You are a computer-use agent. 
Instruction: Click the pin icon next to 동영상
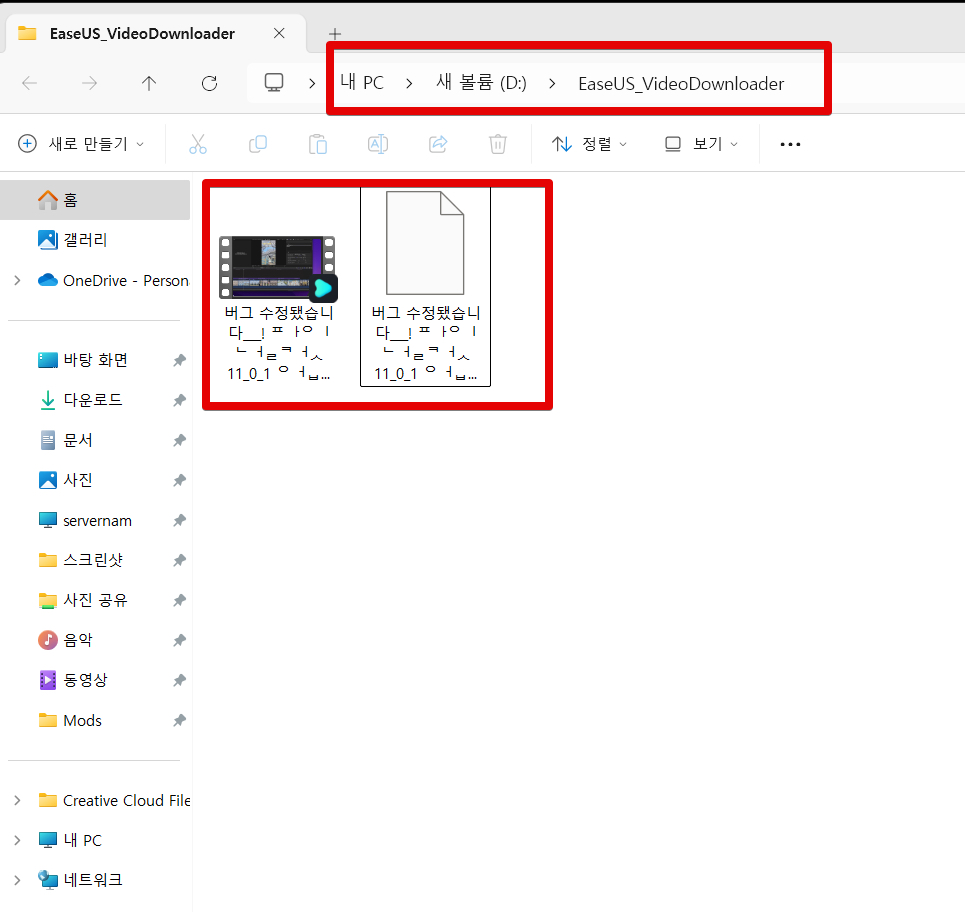pyautogui.click(x=179, y=680)
